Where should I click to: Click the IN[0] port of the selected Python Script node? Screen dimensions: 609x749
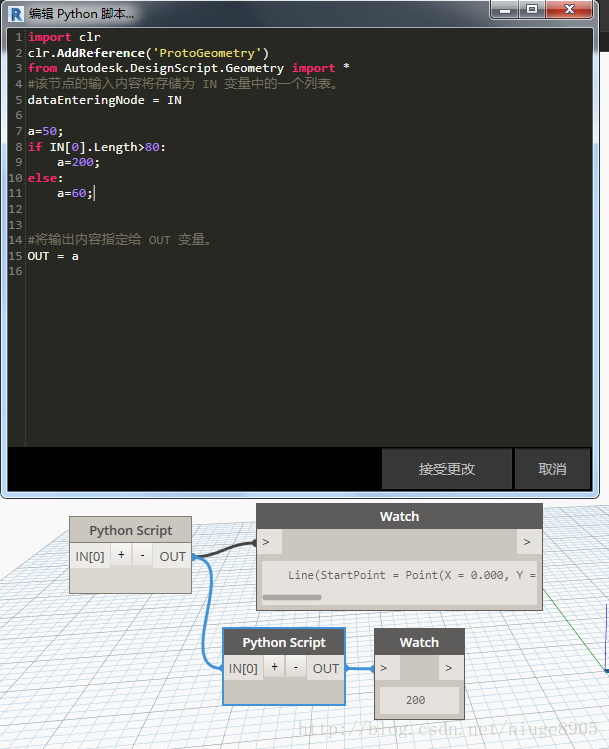243,668
